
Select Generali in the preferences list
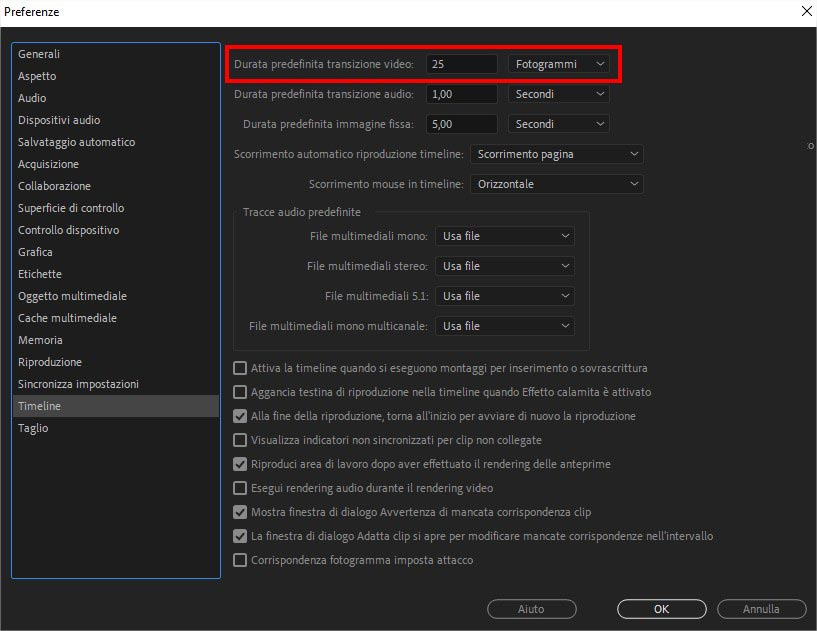pyautogui.click(x=39, y=54)
